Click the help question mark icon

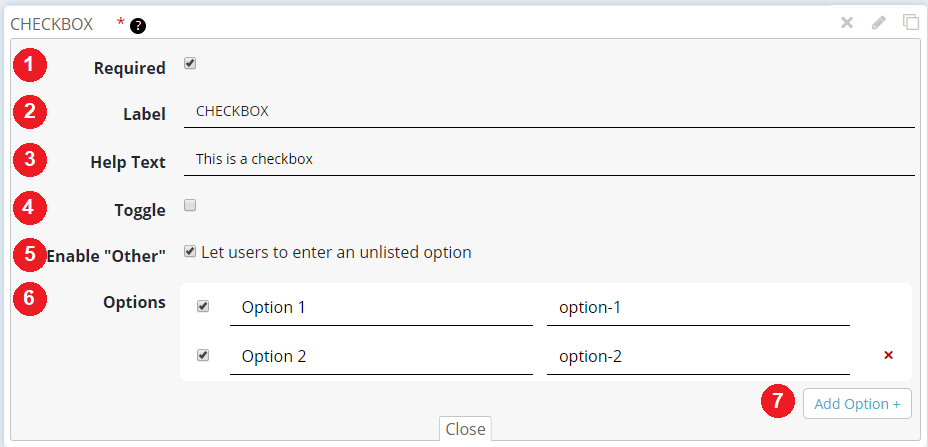[137, 24]
